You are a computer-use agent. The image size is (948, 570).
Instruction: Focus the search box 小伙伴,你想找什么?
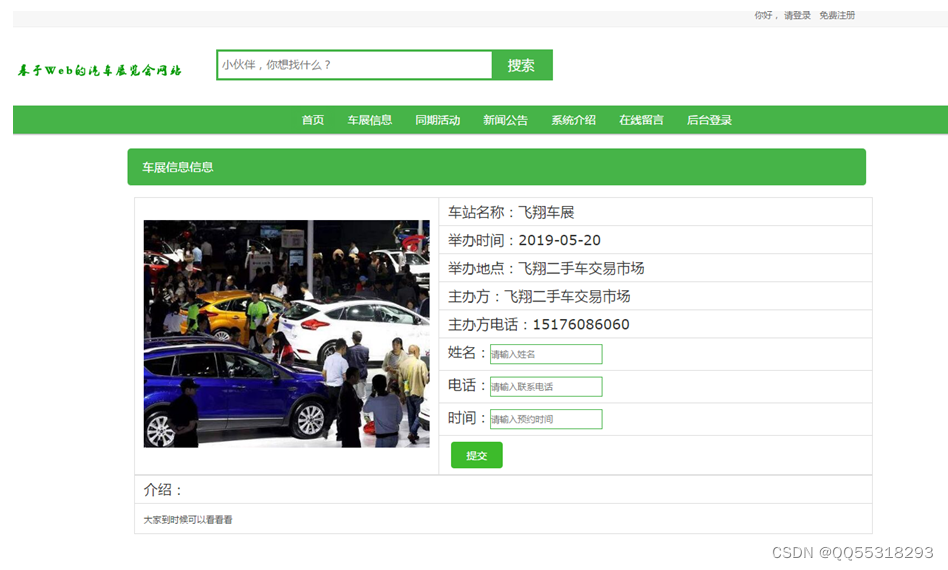[x=354, y=65]
